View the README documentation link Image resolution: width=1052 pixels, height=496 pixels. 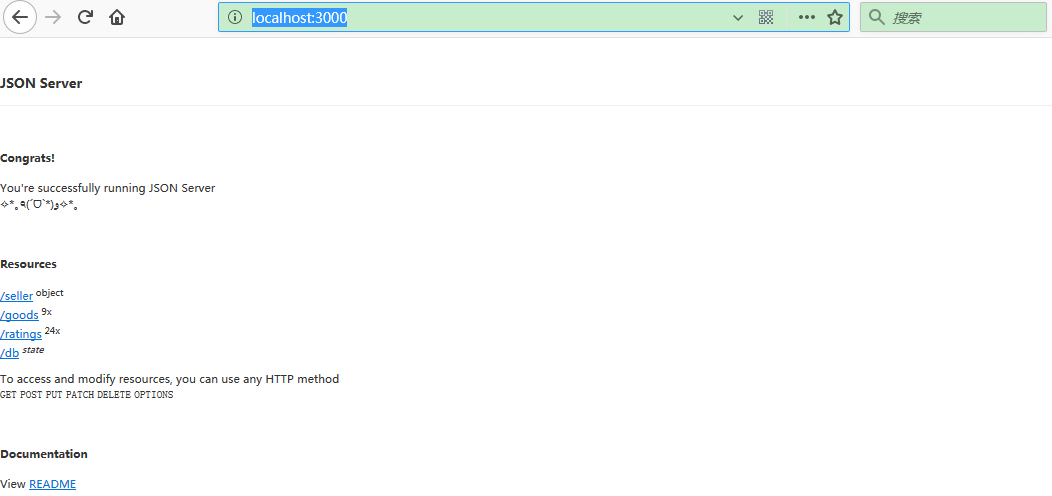[52, 484]
